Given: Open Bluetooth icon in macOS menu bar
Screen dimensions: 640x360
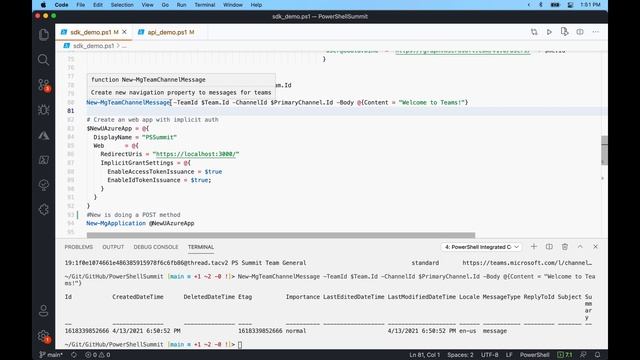Looking at the screenshot, I should [x=541, y=5].
